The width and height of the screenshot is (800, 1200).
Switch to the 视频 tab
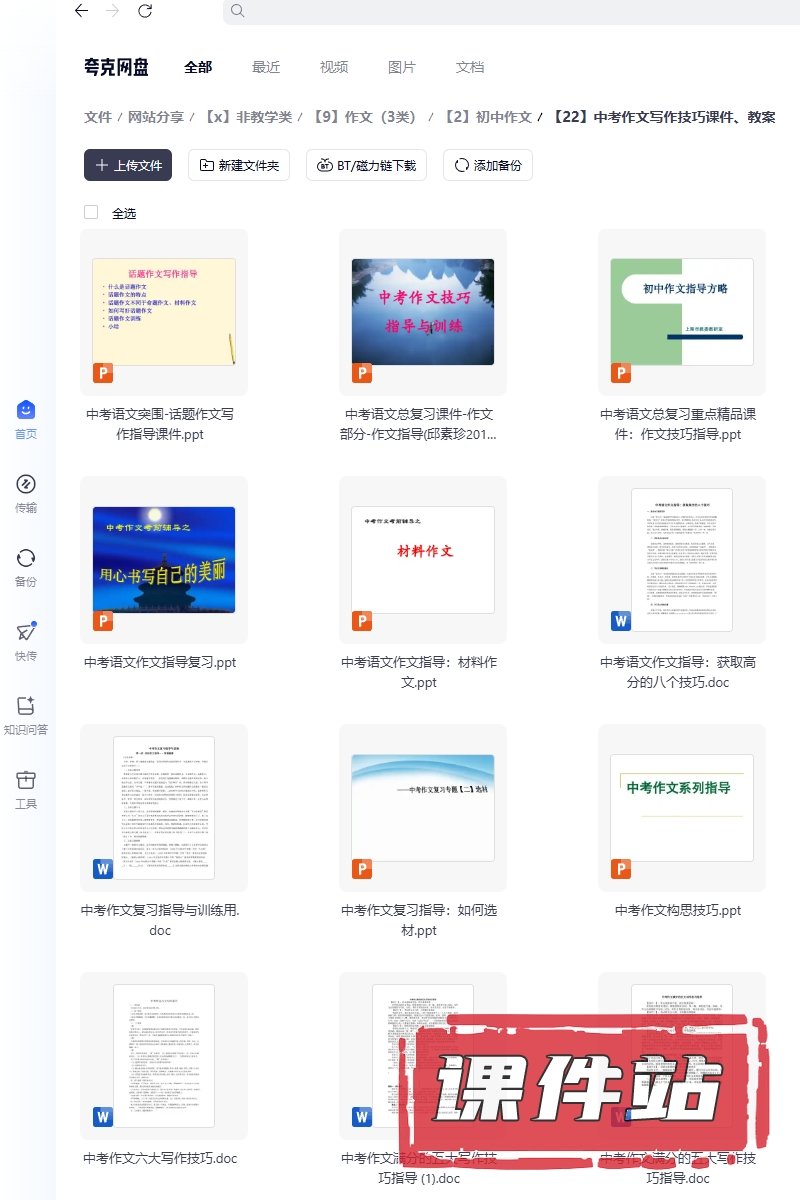pyautogui.click(x=334, y=67)
